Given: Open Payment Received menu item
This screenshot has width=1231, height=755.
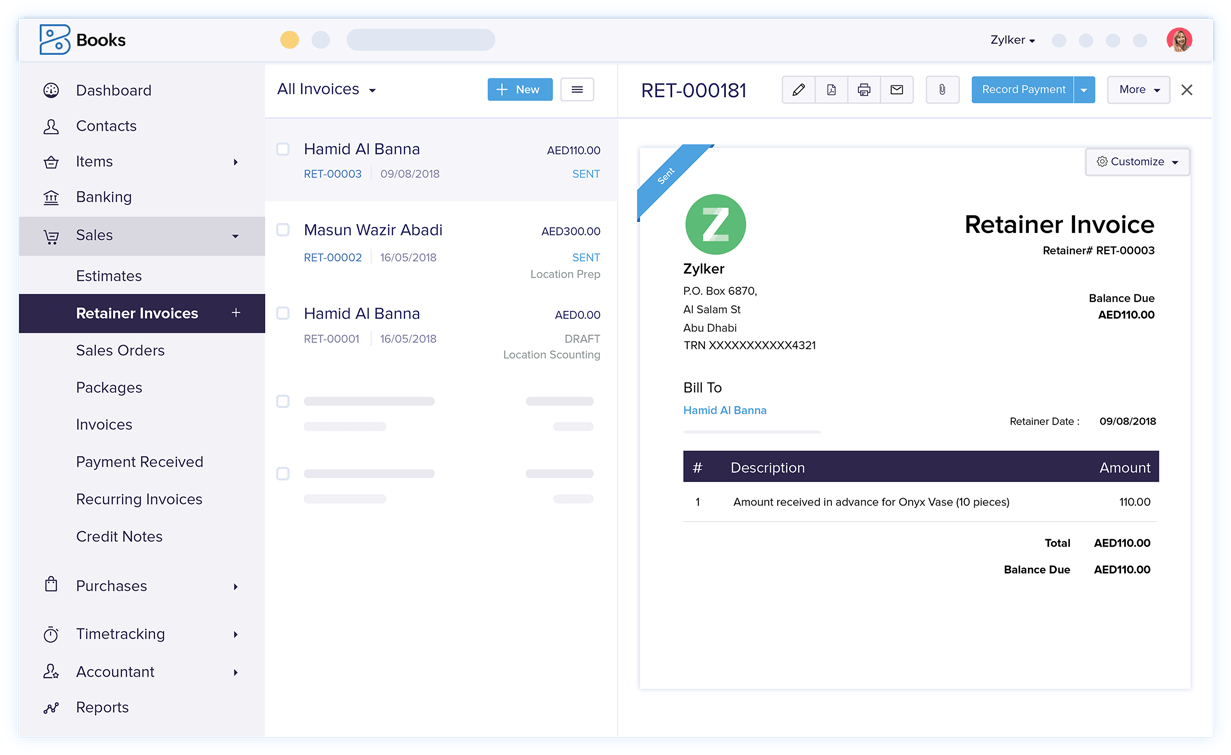Looking at the screenshot, I should 140,462.
